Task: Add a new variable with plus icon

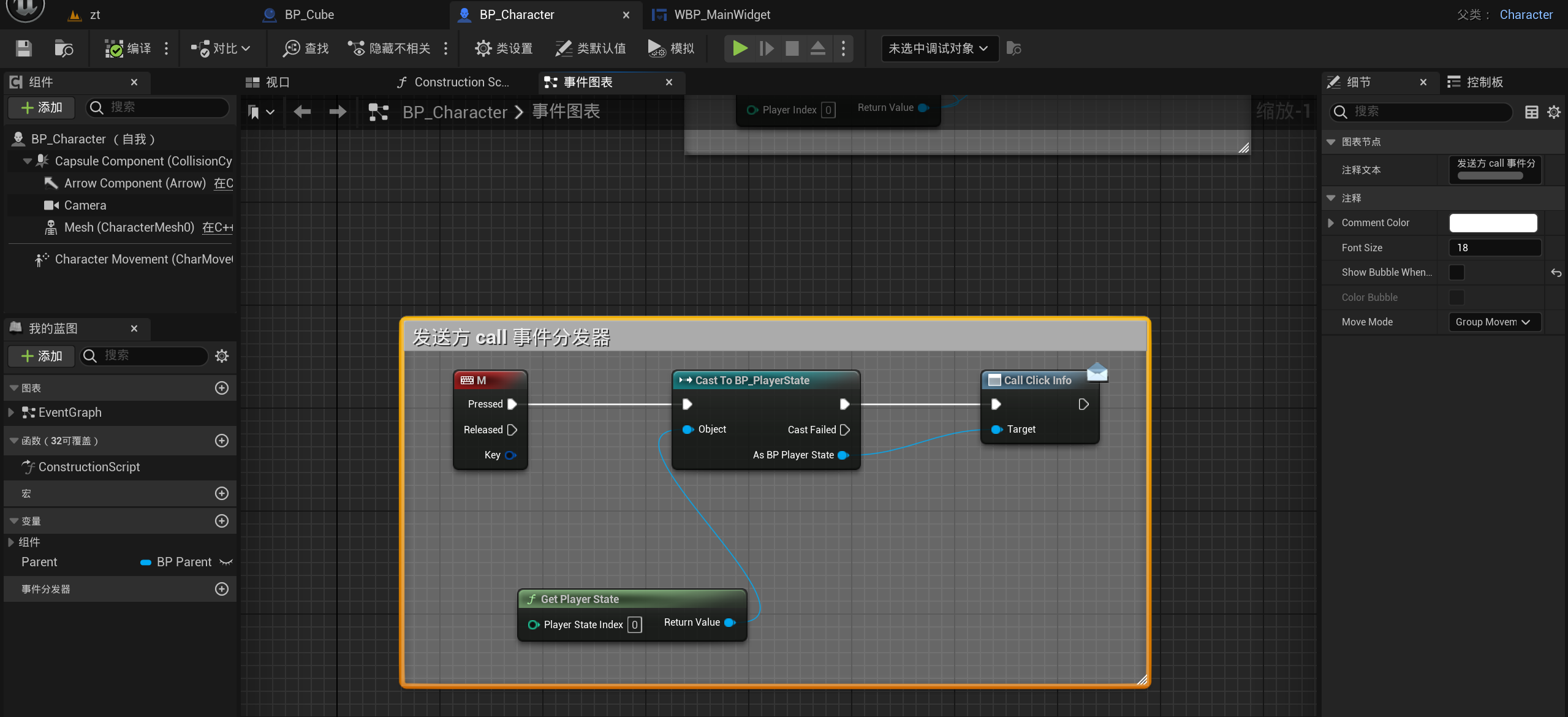Action: pyautogui.click(x=222, y=521)
